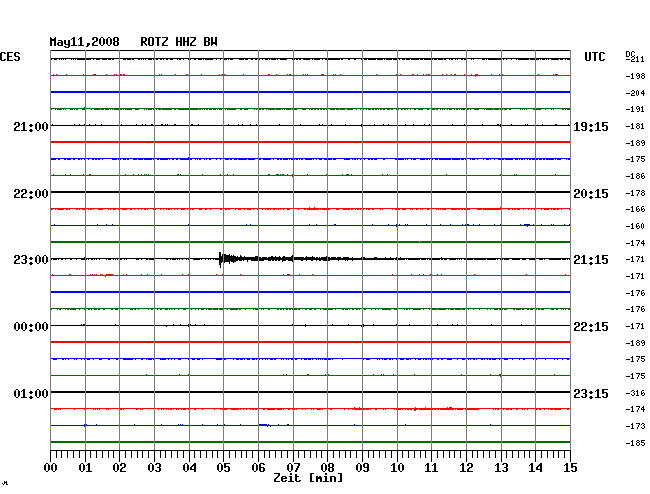Click the DC offset value -181
The width and height of the screenshot is (650, 494).
pos(635,126)
